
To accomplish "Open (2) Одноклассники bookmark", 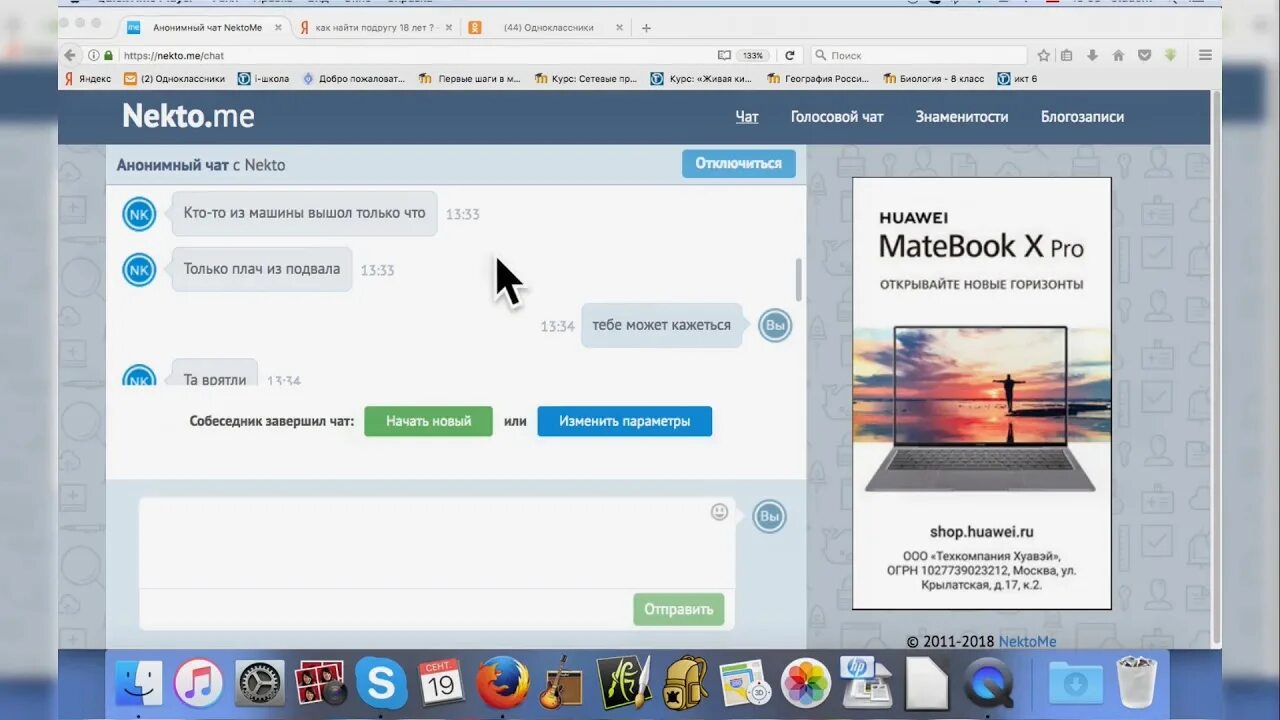I will (176, 78).
